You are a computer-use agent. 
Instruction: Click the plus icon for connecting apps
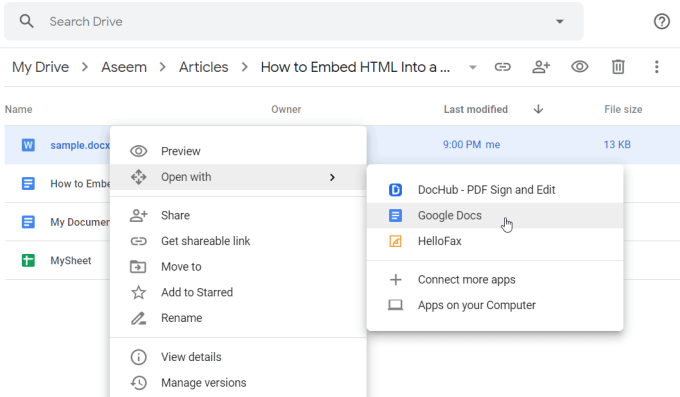395,279
